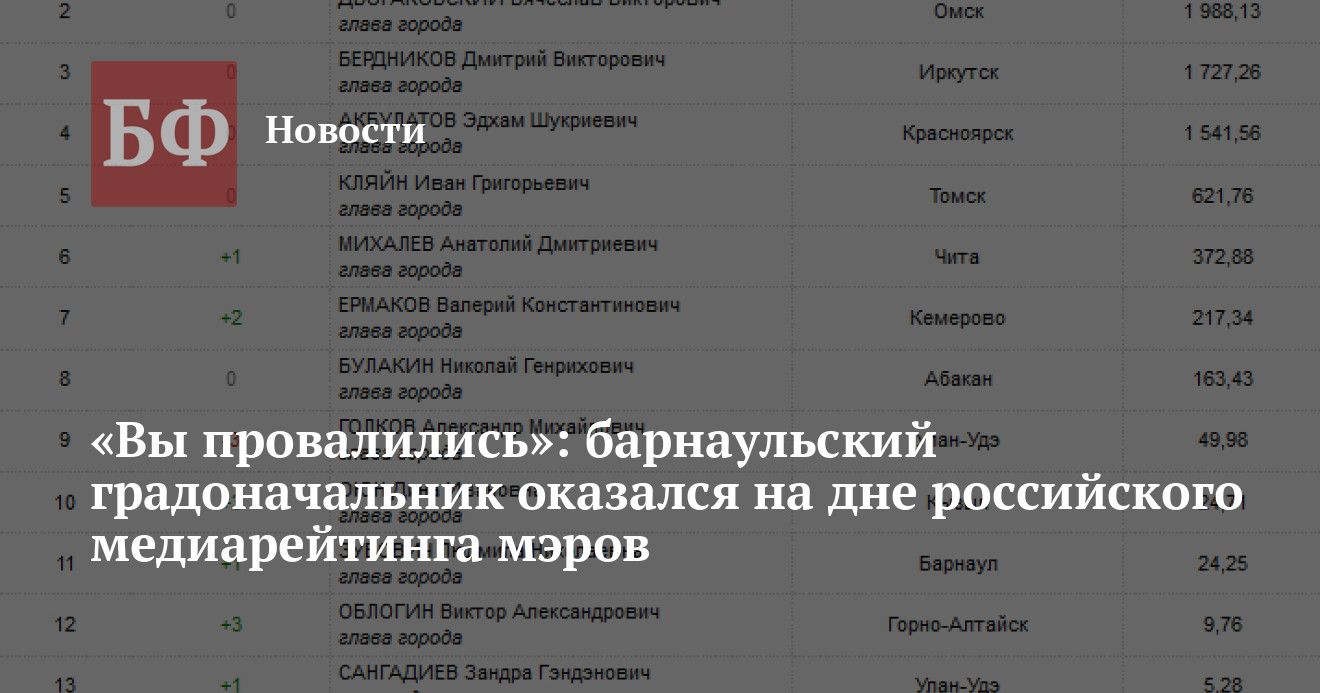
Task: Click the КЛЯЙН Иван Григорьевич name
Action: click(463, 184)
